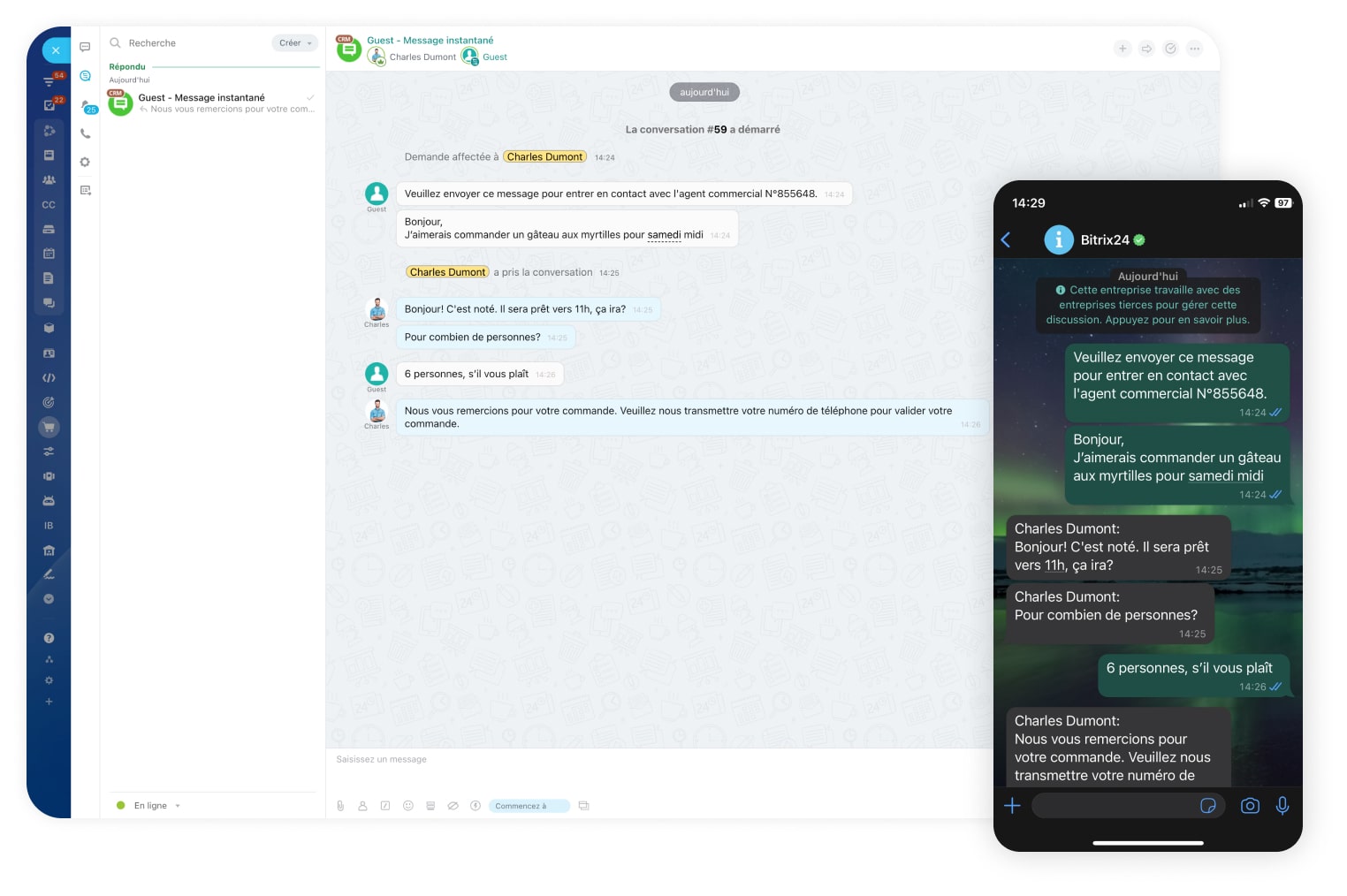The image size is (1347, 896).
Task: Expand the Créer dropdown
Action: tap(295, 43)
